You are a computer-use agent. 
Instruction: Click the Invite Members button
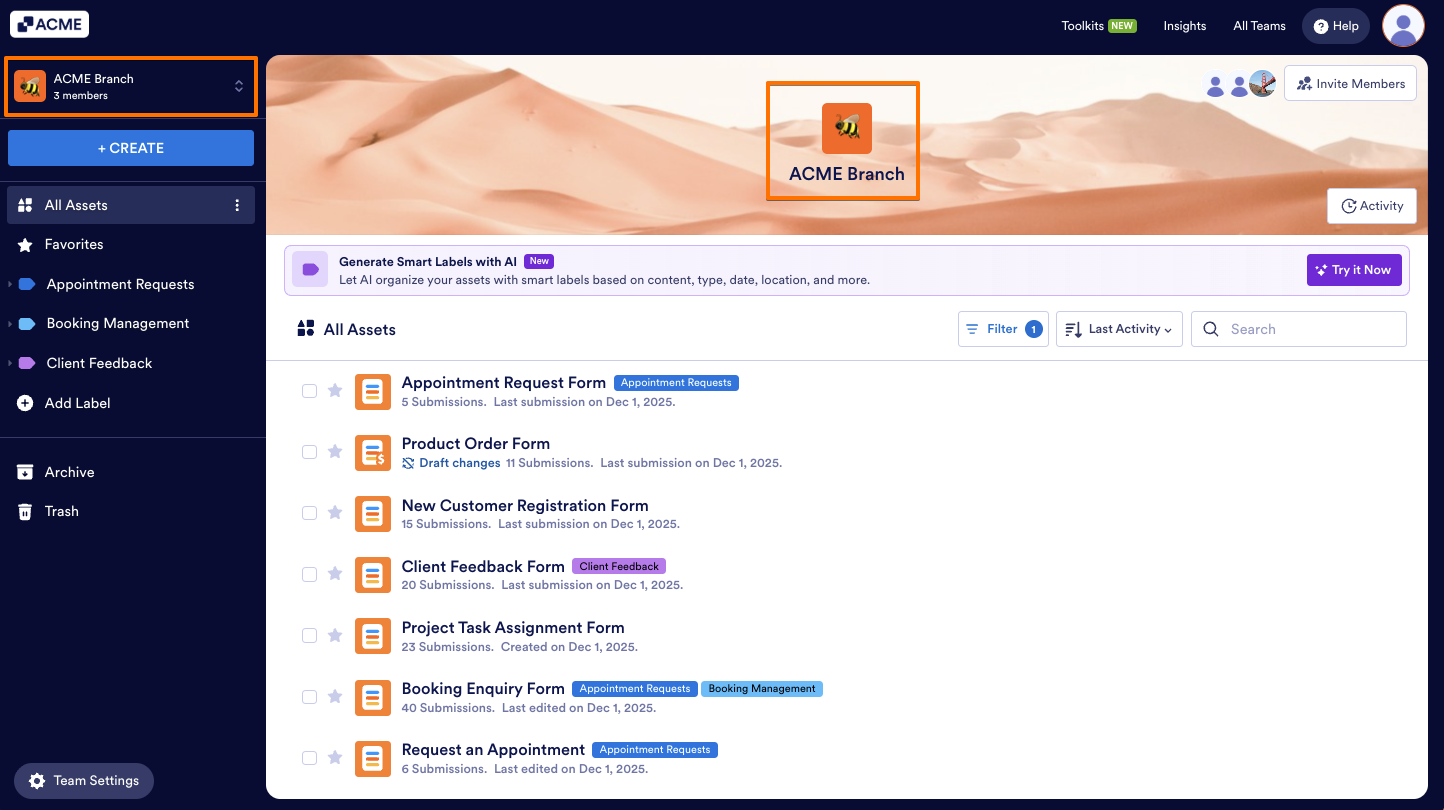1351,84
